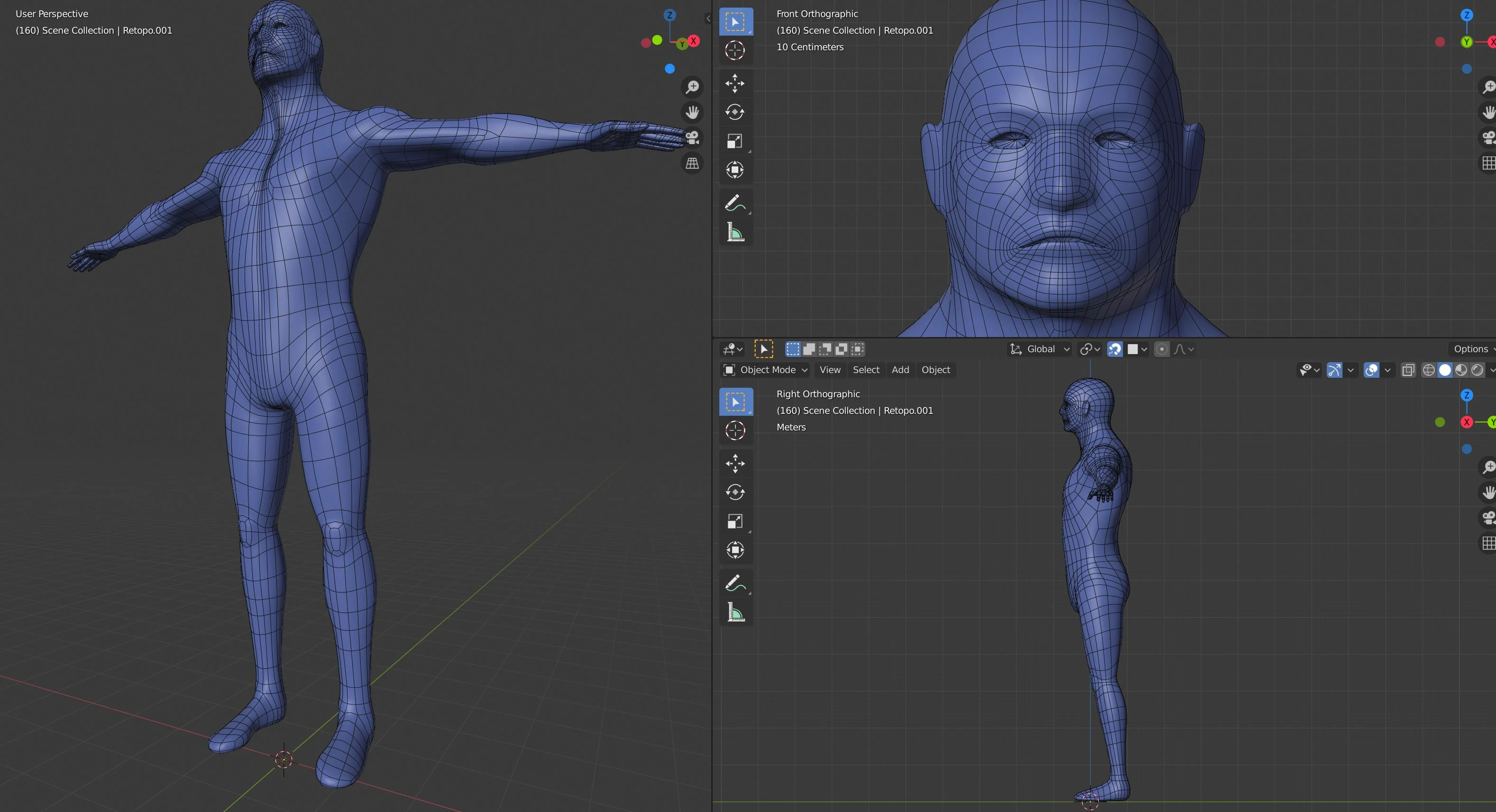
Task: Select the Scale tool in Front Orthographic viewport
Action: 735,141
